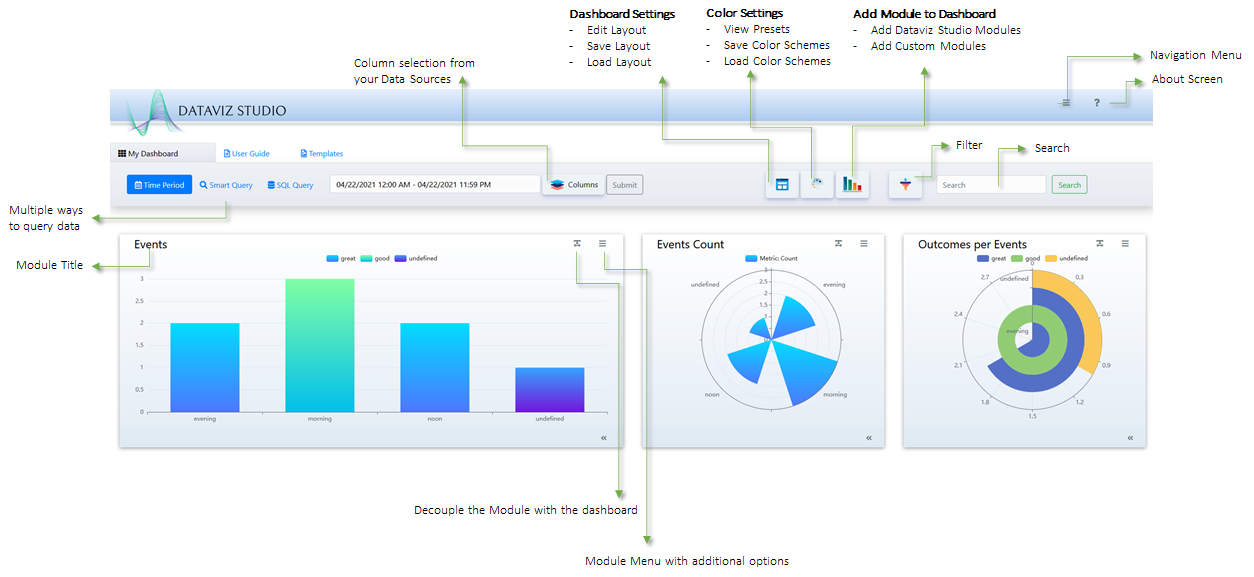
Task: Switch to the Templates tab
Action: coord(322,154)
